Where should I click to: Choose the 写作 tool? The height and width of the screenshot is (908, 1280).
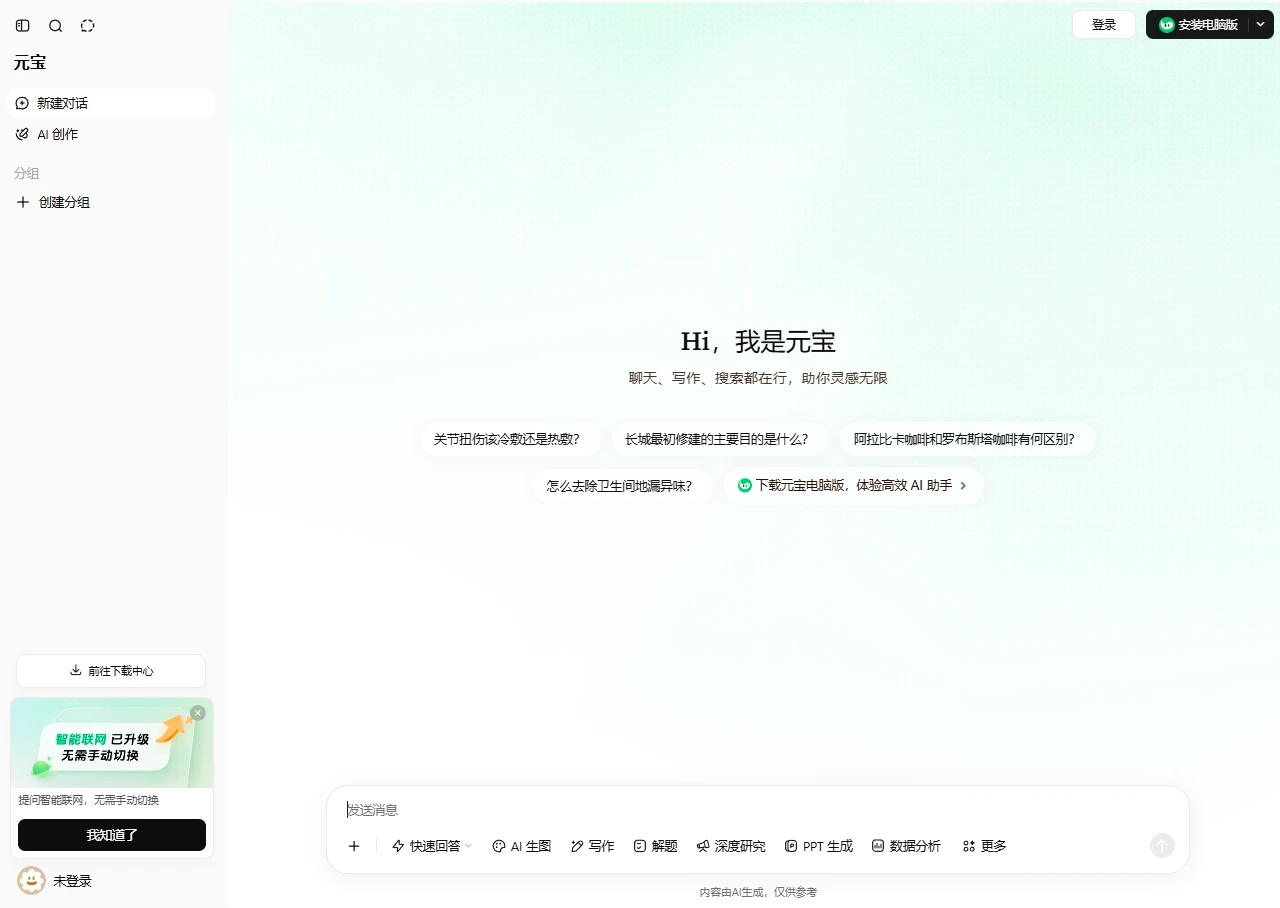pyautogui.click(x=593, y=846)
